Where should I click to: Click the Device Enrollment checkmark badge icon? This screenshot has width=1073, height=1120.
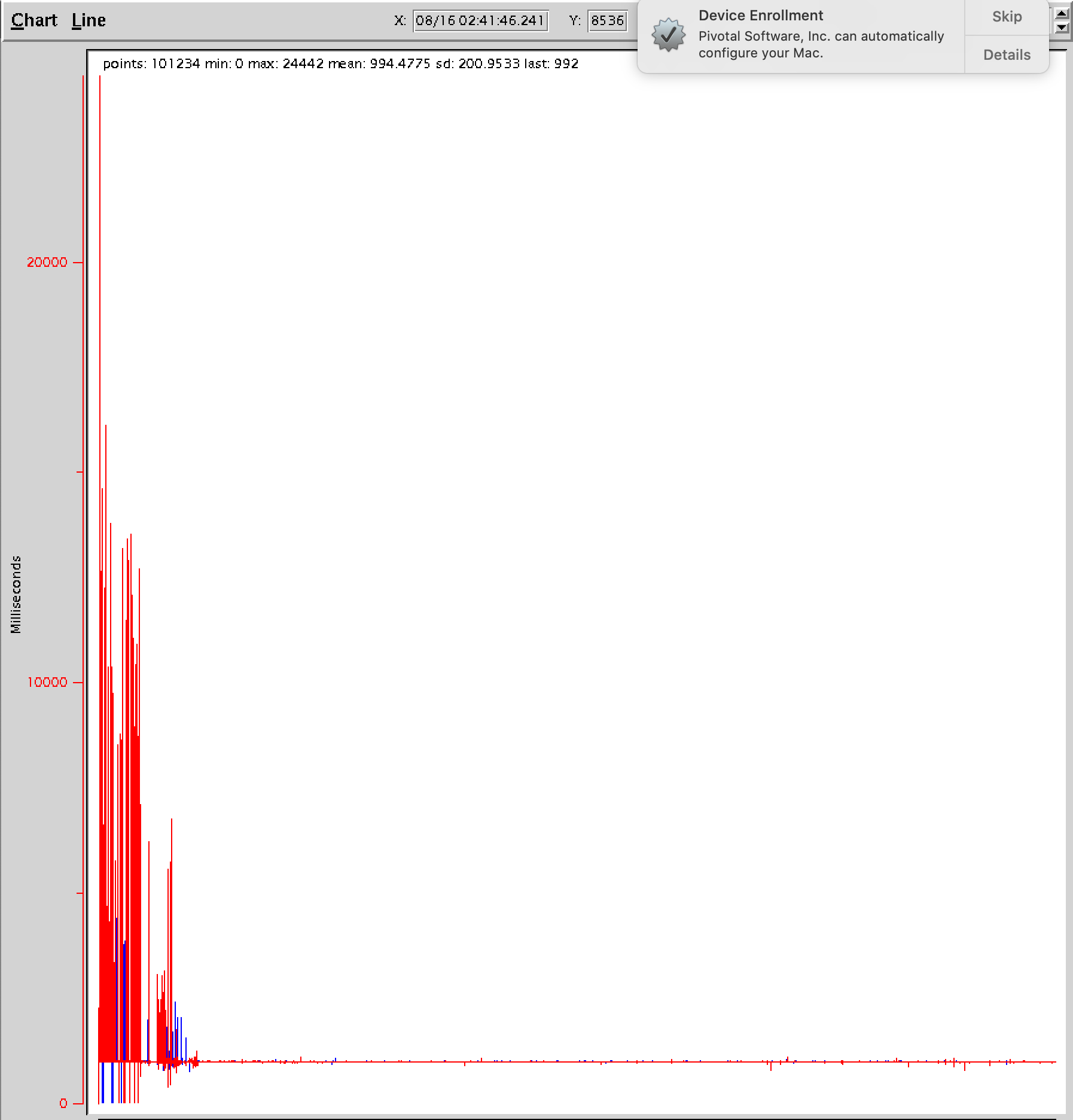tap(668, 35)
